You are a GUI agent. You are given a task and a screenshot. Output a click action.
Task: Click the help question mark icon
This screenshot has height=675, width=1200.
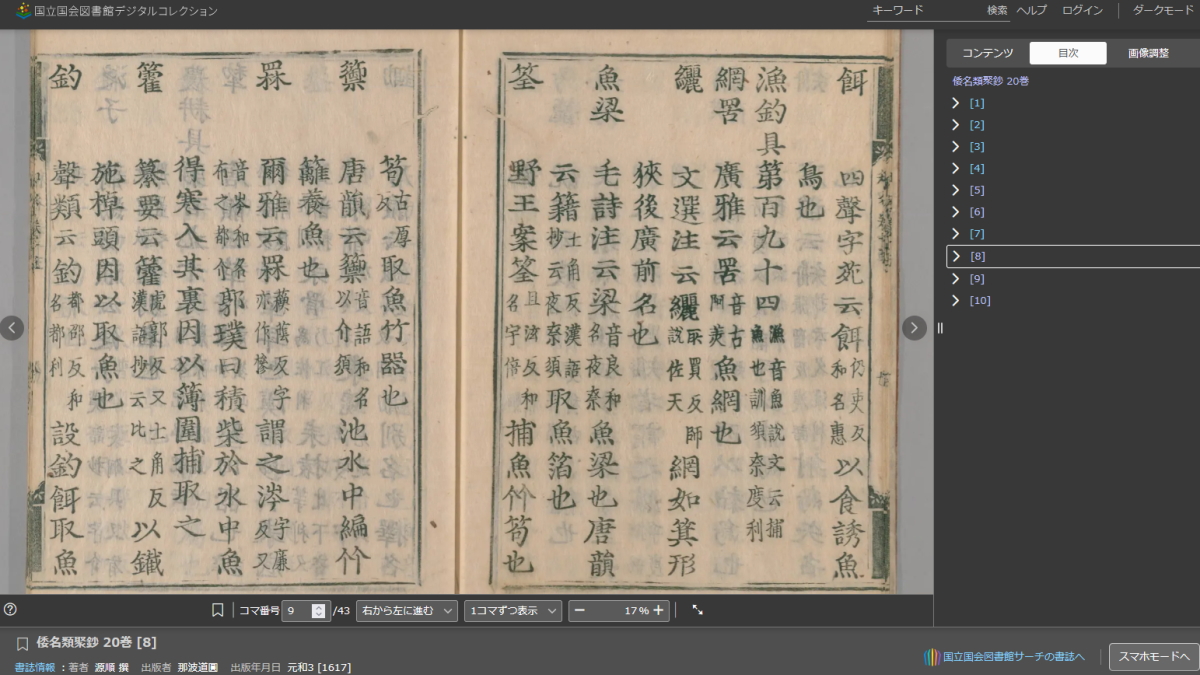point(10,609)
